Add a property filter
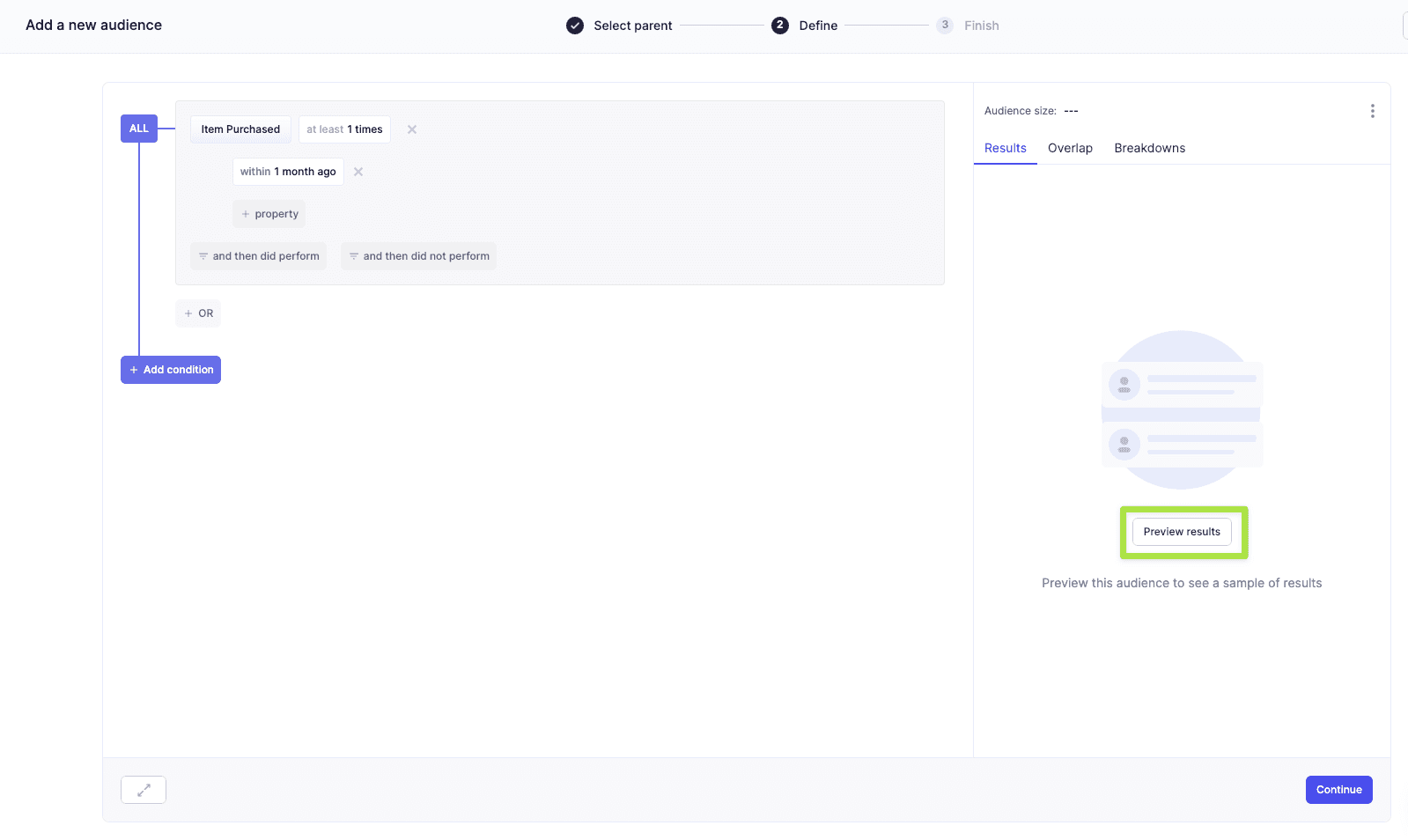This screenshot has height=840, width=1408. pyautogui.click(x=269, y=214)
